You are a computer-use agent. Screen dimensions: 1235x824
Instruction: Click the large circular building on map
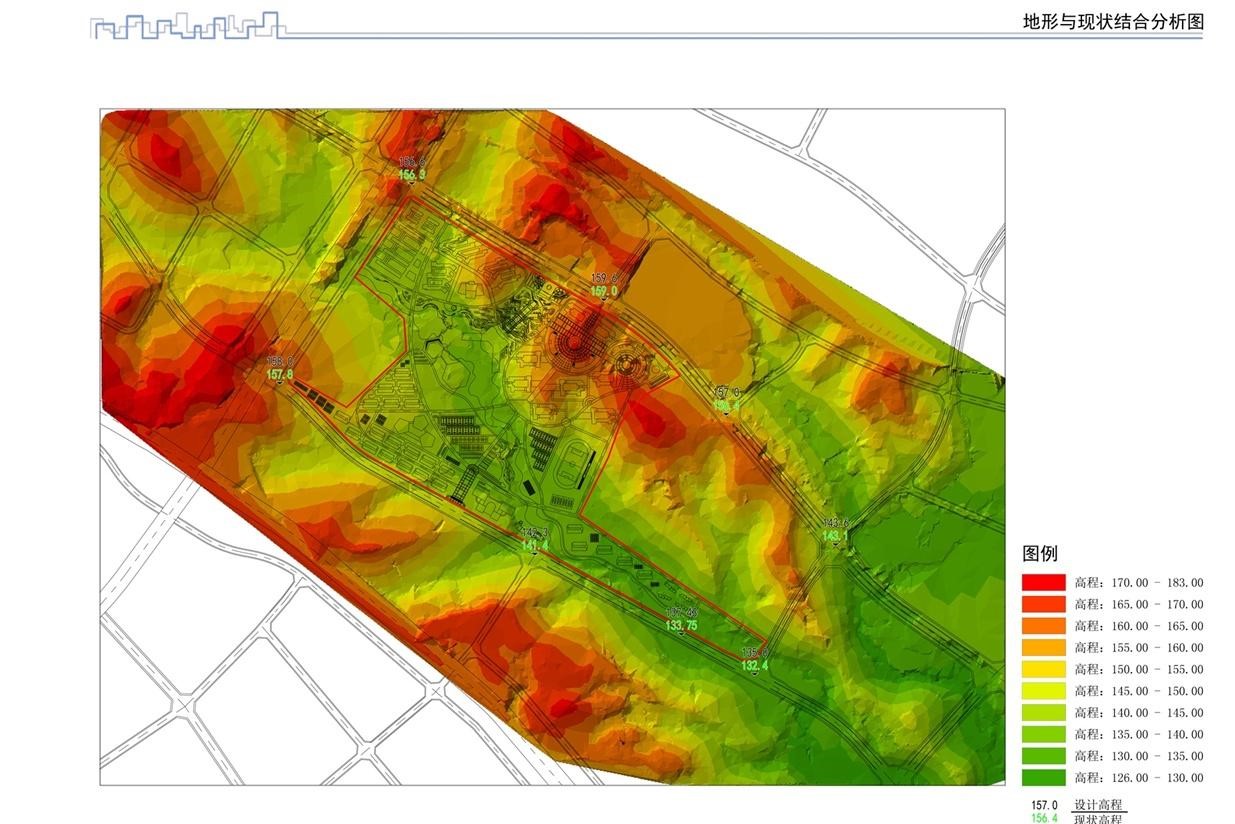tap(573, 345)
